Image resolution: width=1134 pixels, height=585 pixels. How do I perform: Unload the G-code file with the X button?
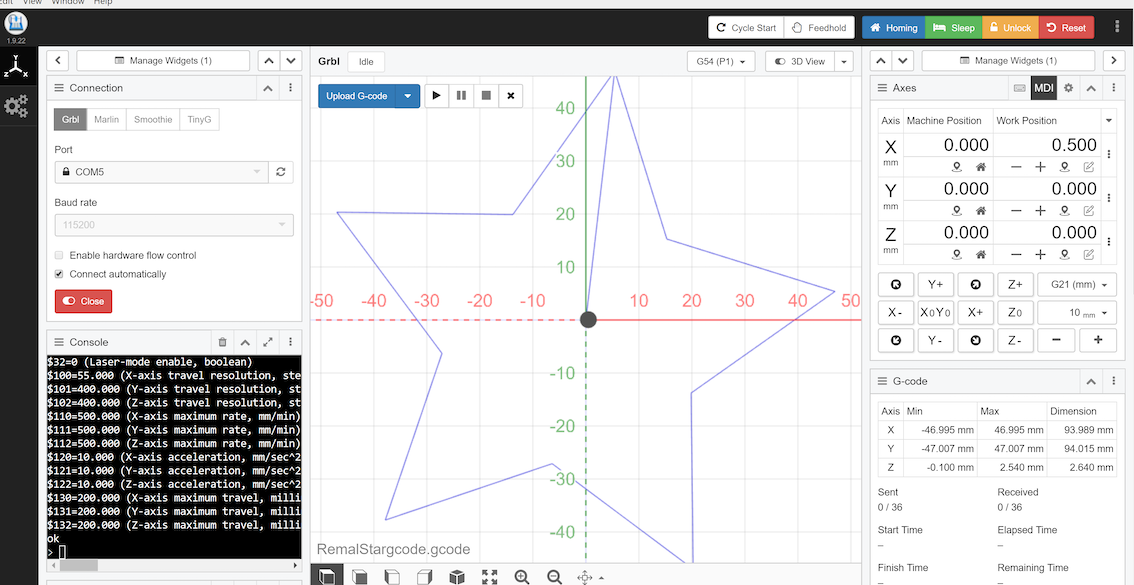511,95
